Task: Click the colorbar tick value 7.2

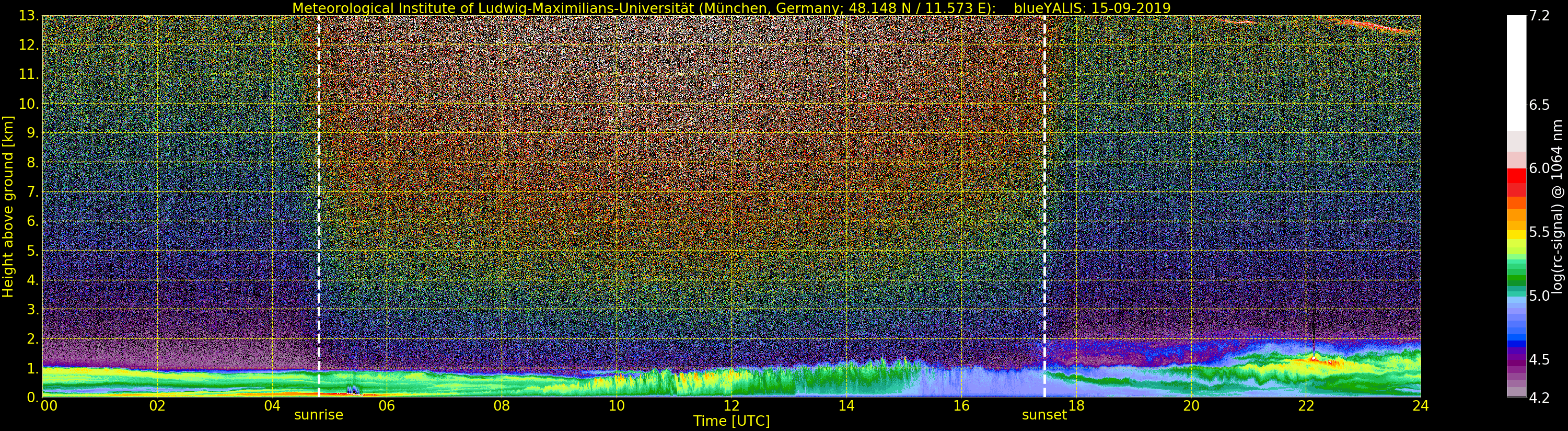Action: pos(1539,16)
